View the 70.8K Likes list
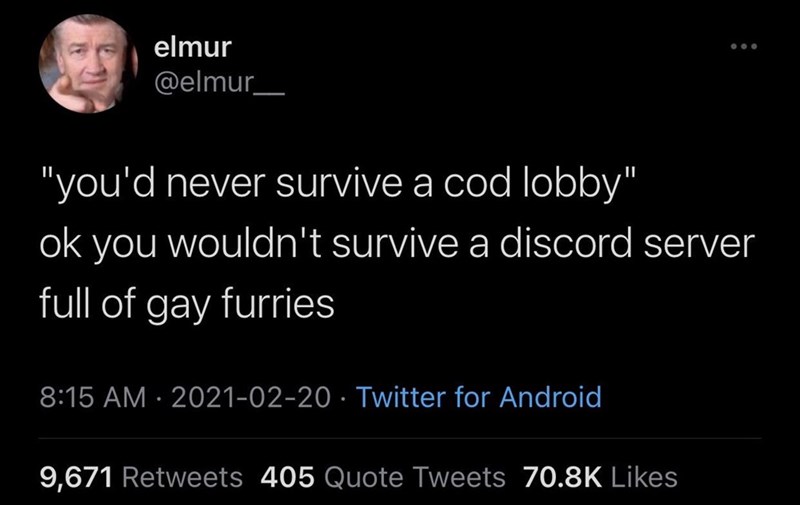Screen dimensions: 800x505 click(x=600, y=477)
